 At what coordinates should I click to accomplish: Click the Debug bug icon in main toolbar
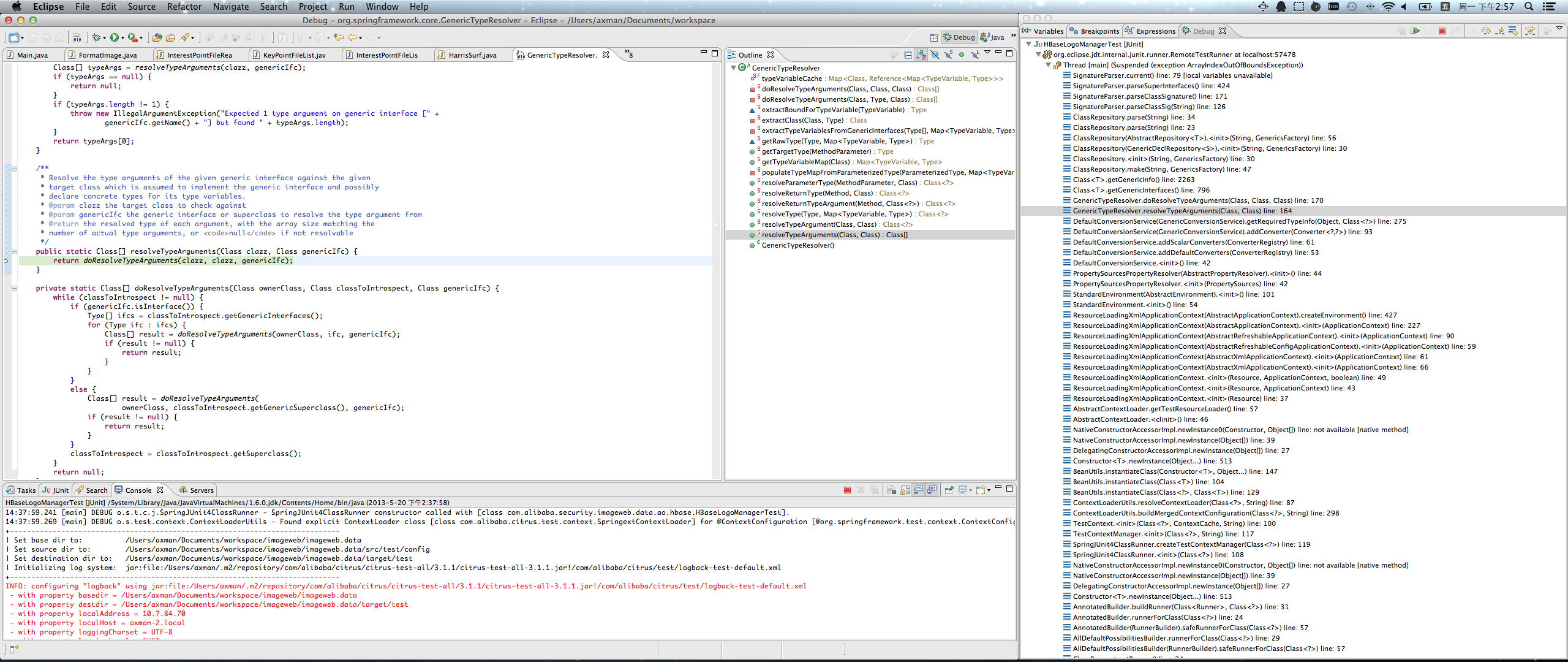[96, 37]
